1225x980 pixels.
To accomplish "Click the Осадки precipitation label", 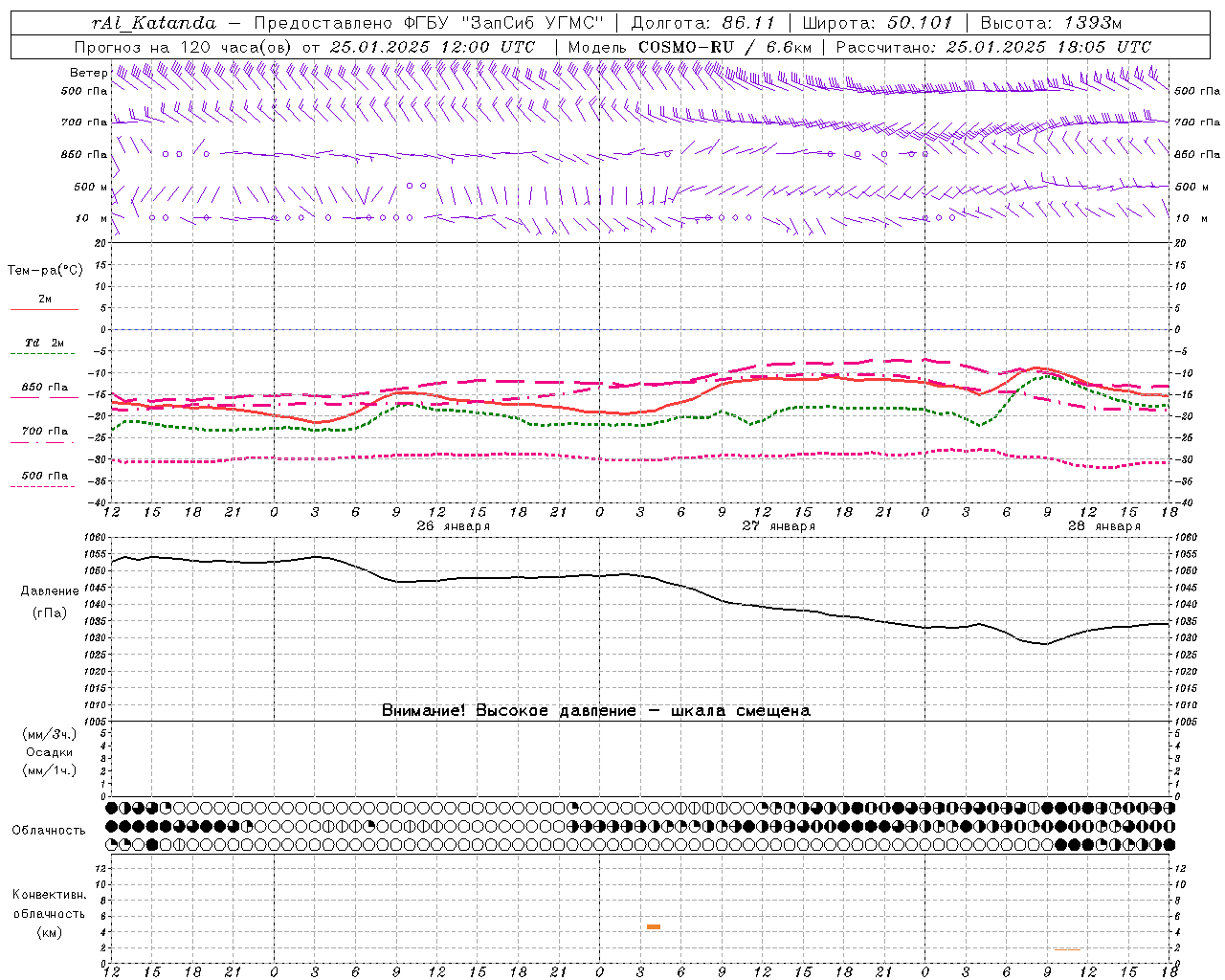I will point(48,752).
